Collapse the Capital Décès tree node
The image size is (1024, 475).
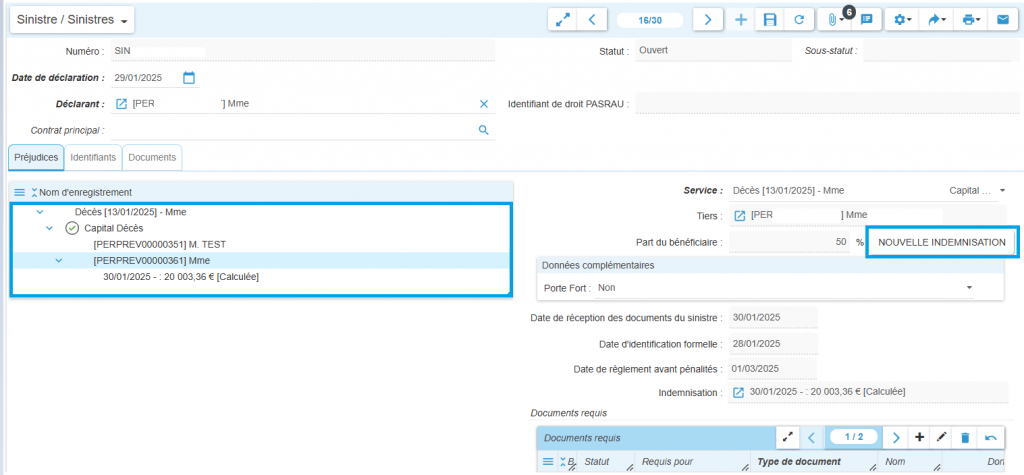[50, 228]
